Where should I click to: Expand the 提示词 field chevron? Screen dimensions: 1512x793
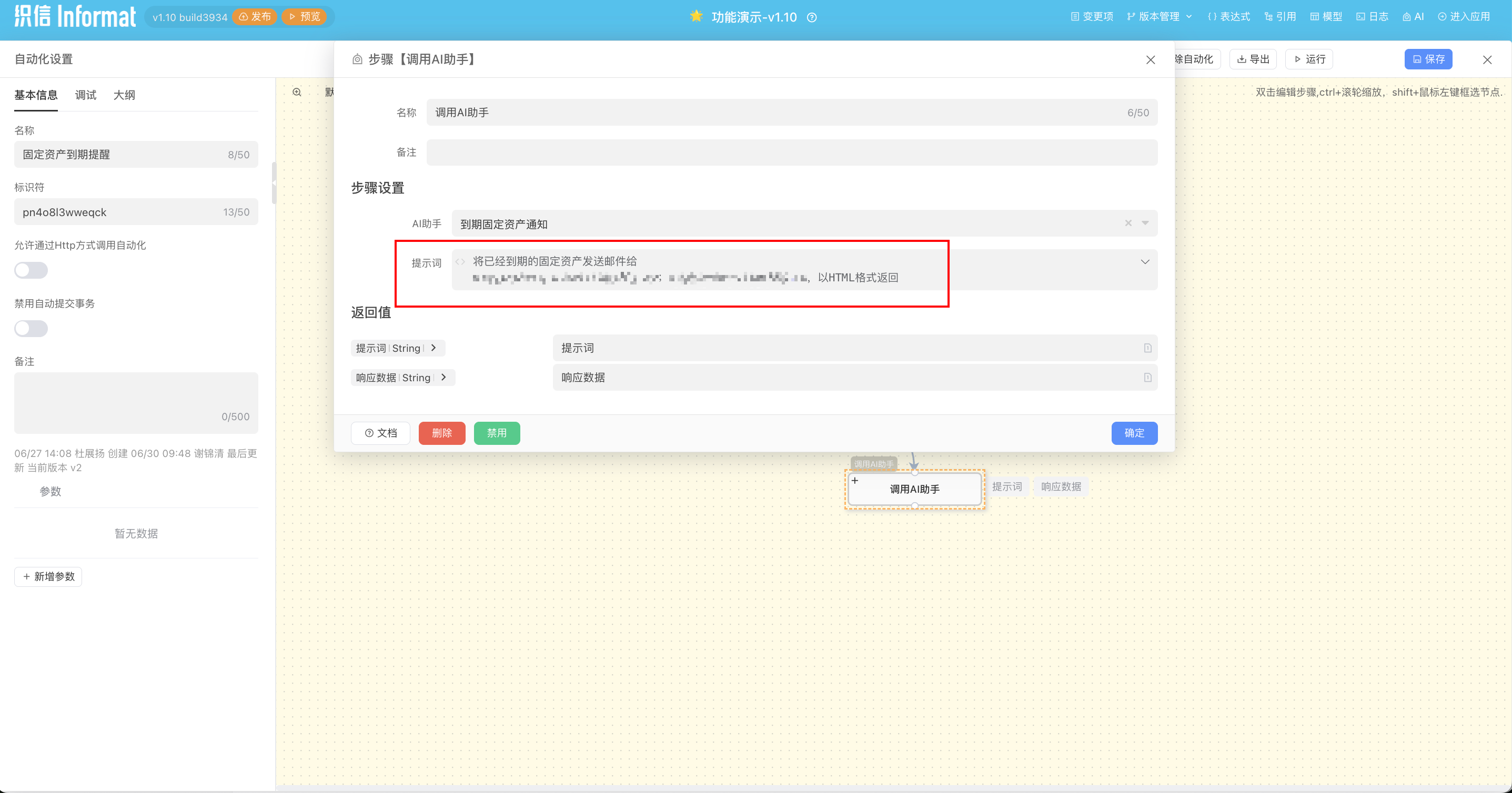pos(1145,261)
